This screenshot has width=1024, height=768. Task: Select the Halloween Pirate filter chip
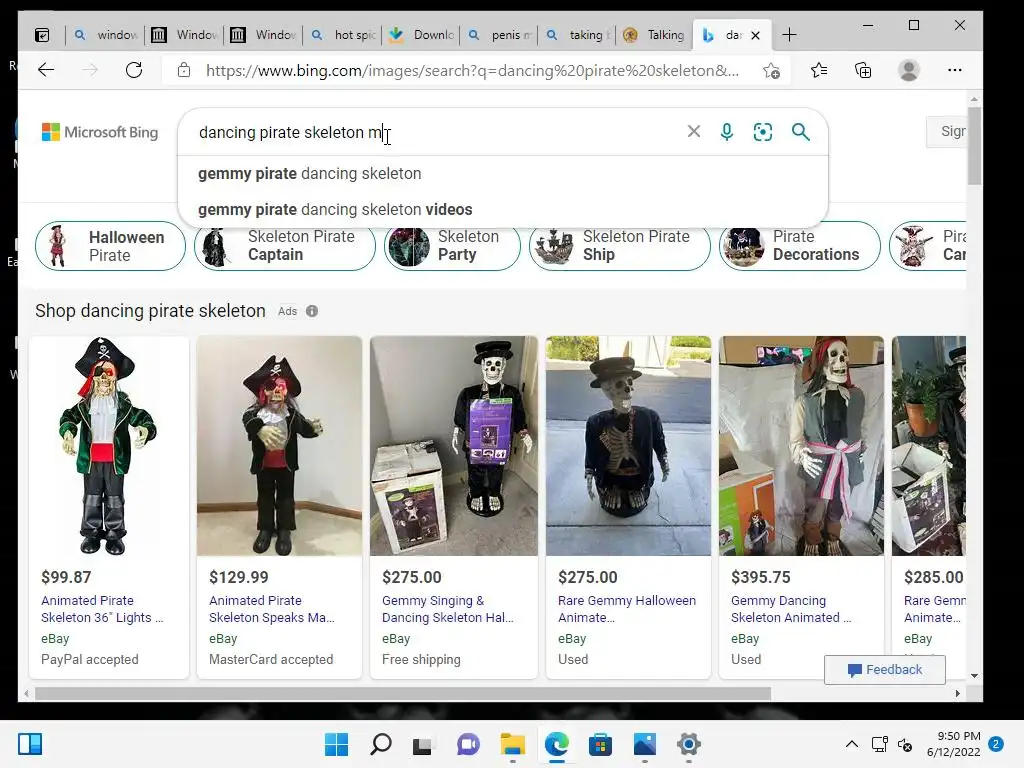pos(110,246)
